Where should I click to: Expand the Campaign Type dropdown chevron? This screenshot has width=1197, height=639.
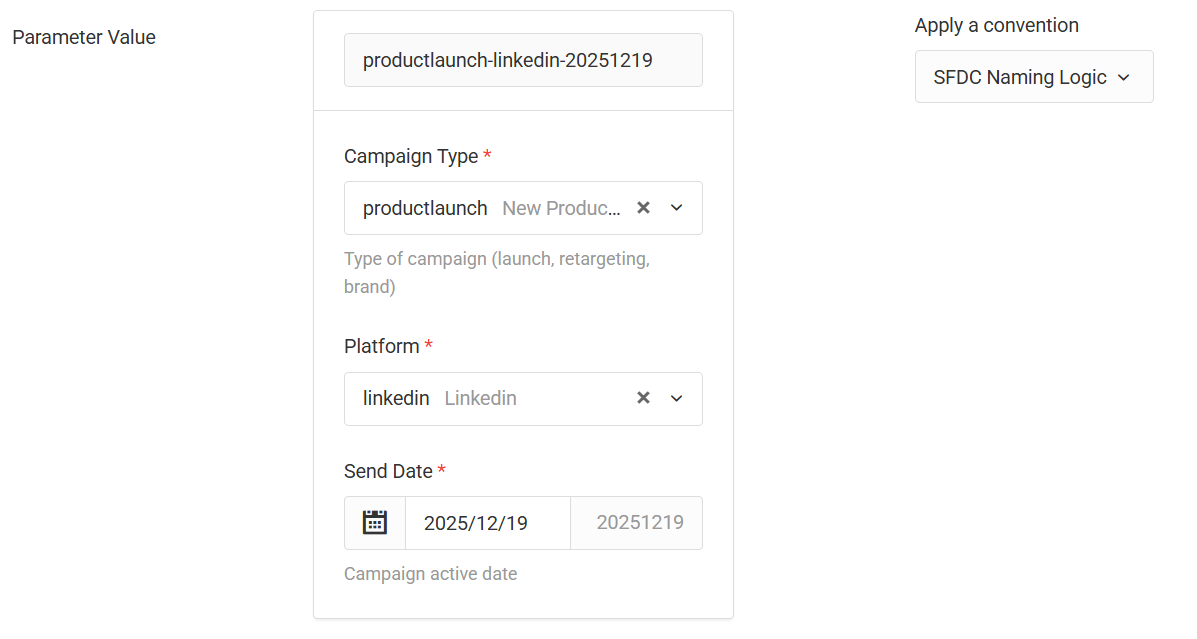[x=677, y=208]
